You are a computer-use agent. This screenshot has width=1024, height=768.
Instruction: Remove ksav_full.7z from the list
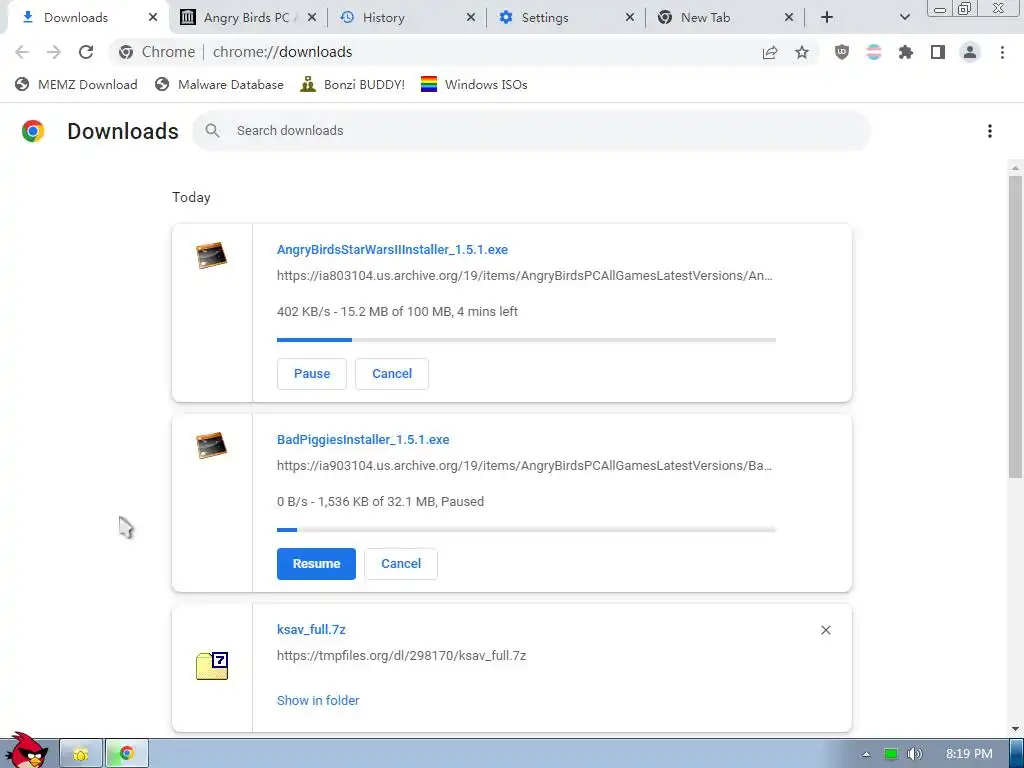point(825,630)
